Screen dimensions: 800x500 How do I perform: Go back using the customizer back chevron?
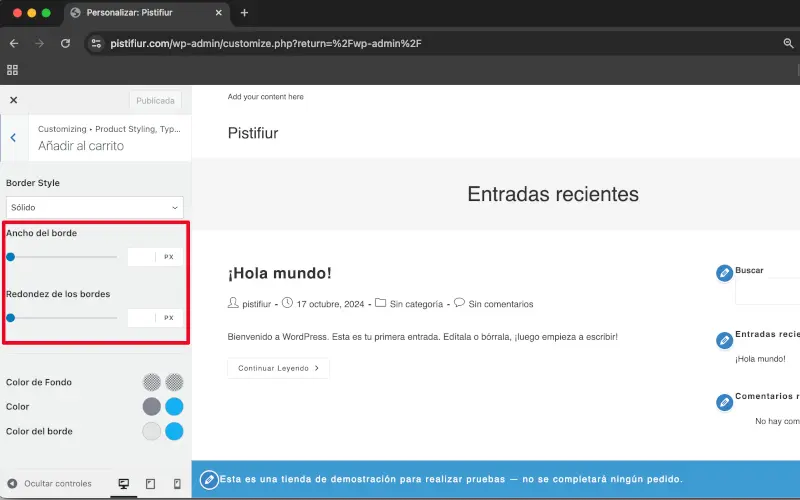click(13, 138)
